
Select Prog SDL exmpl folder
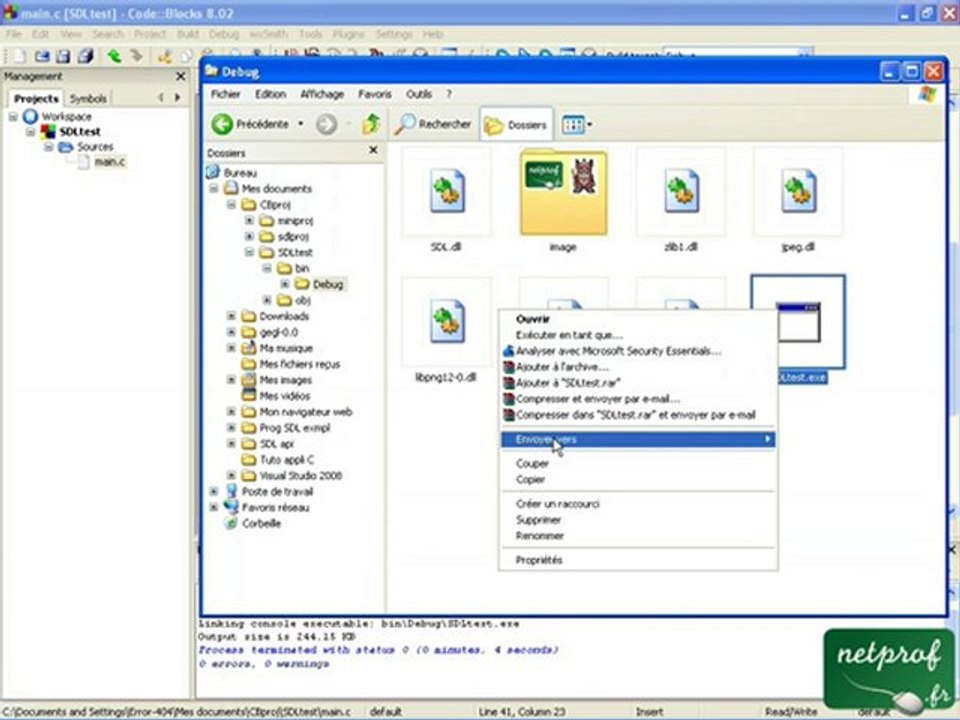click(295, 427)
